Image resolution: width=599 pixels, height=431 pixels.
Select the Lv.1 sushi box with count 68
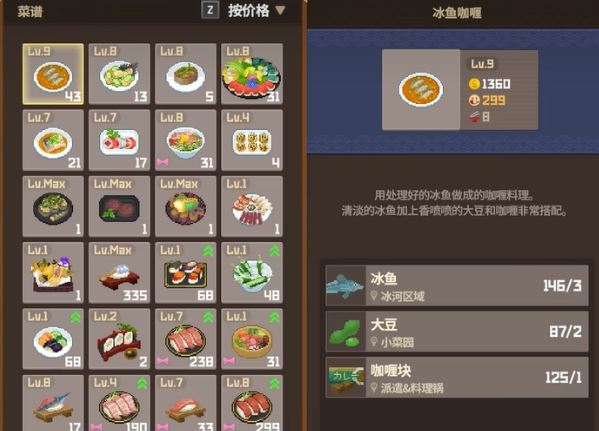pos(186,272)
